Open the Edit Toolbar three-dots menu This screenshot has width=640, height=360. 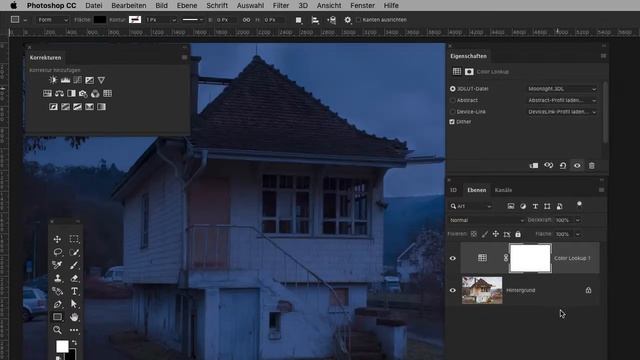74,330
